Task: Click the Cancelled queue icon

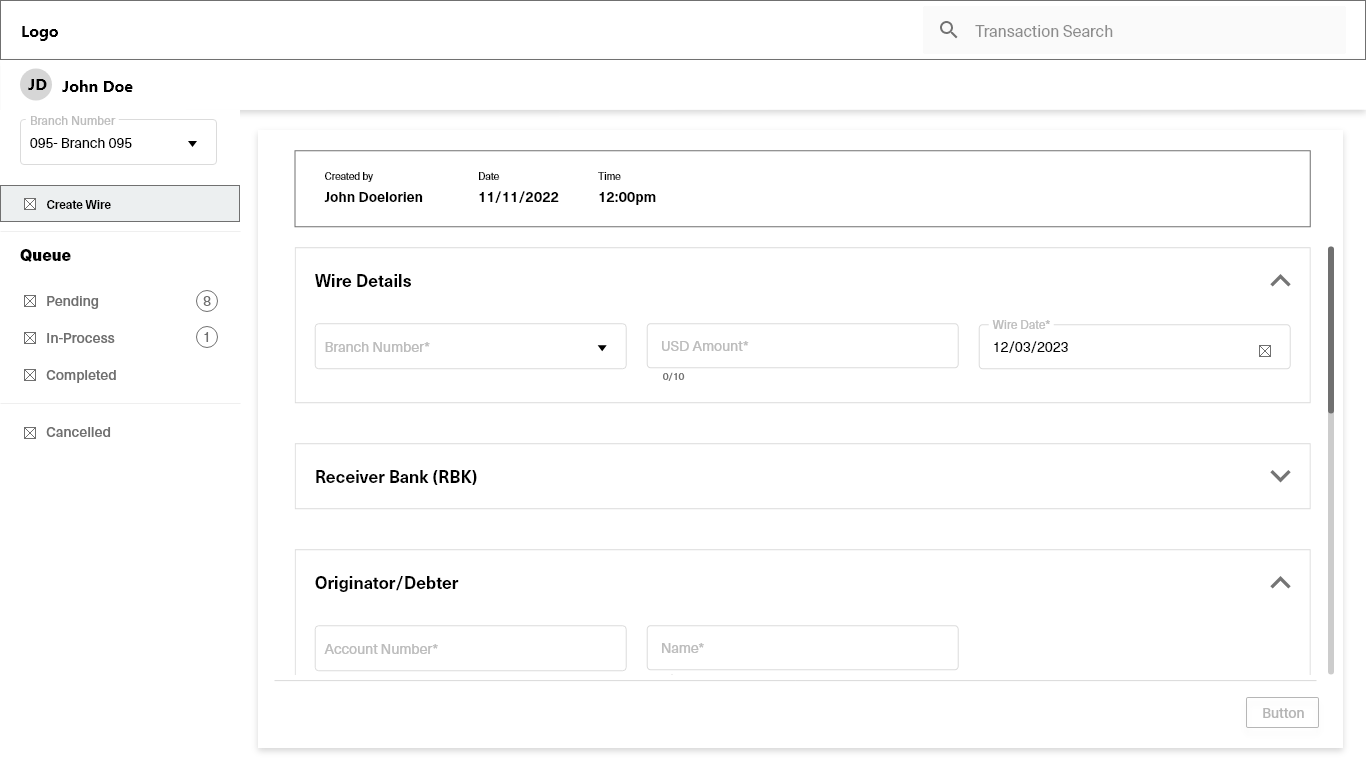Action: [30, 432]
